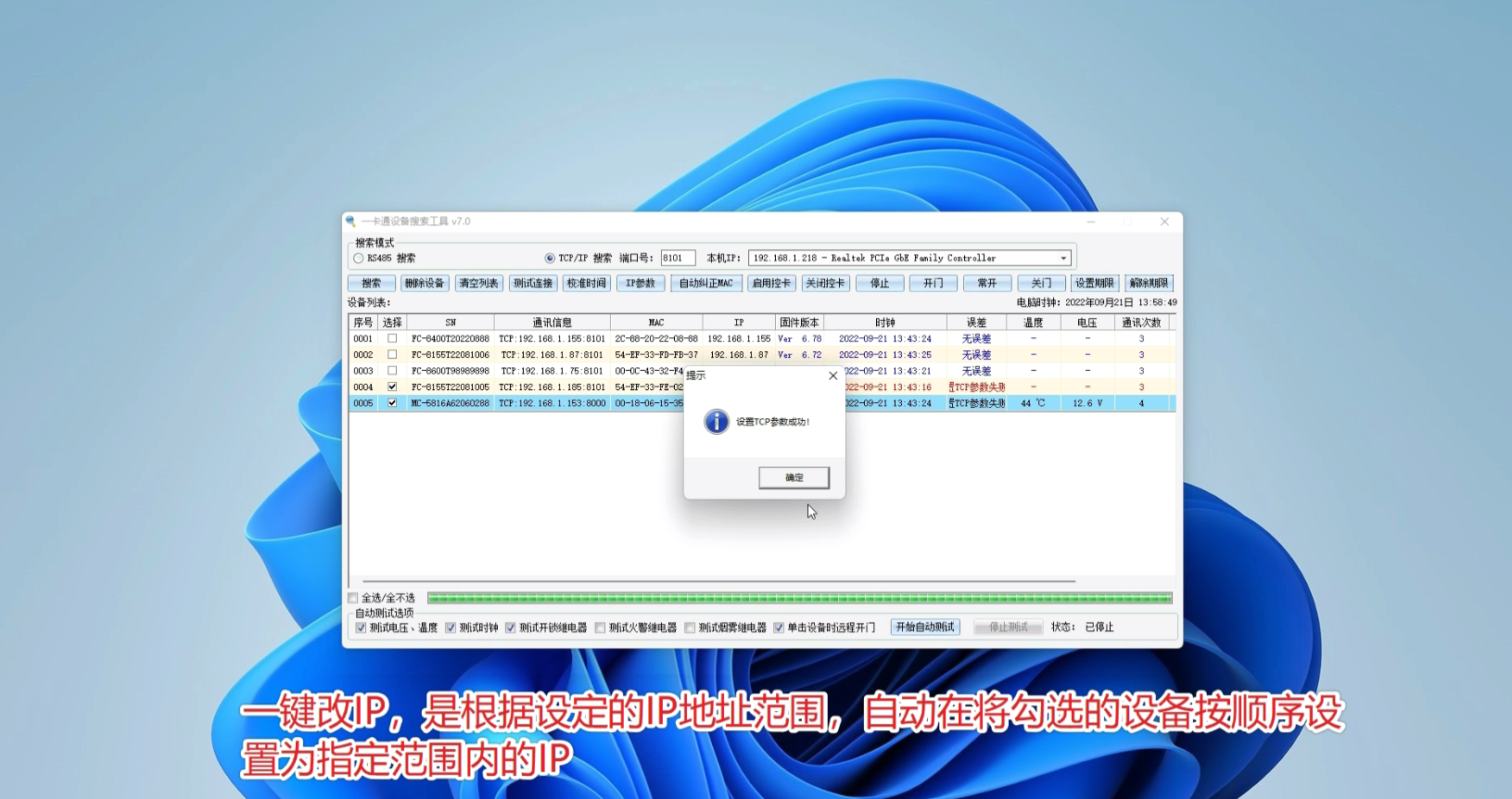Image resolution: width=1512 pixels, height=799 pixels.
Task: Click the IP column header
Action: 739,323
